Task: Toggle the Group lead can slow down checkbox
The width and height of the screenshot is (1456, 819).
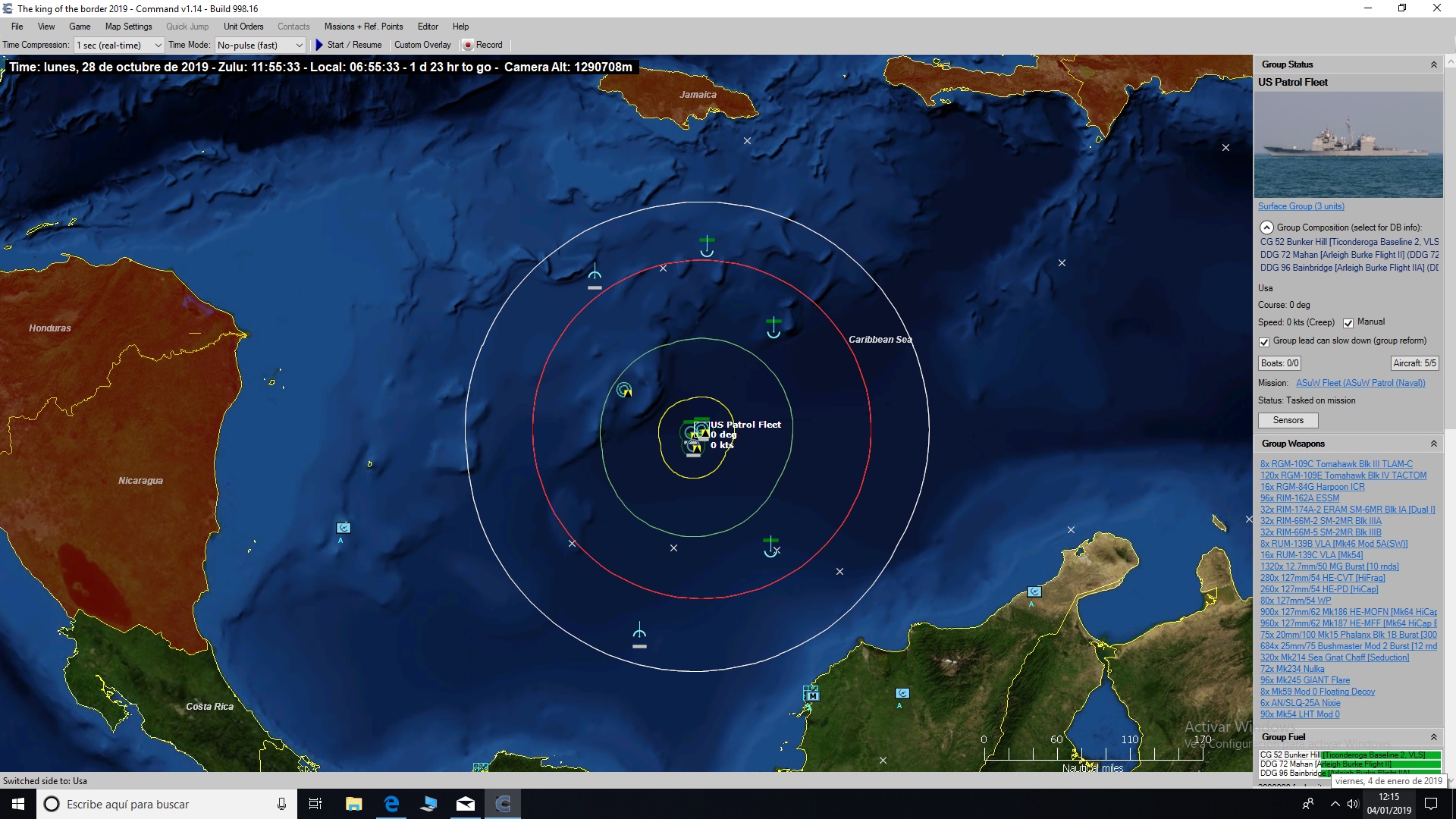Action: pyautogui.click(x=1264, y=342)
